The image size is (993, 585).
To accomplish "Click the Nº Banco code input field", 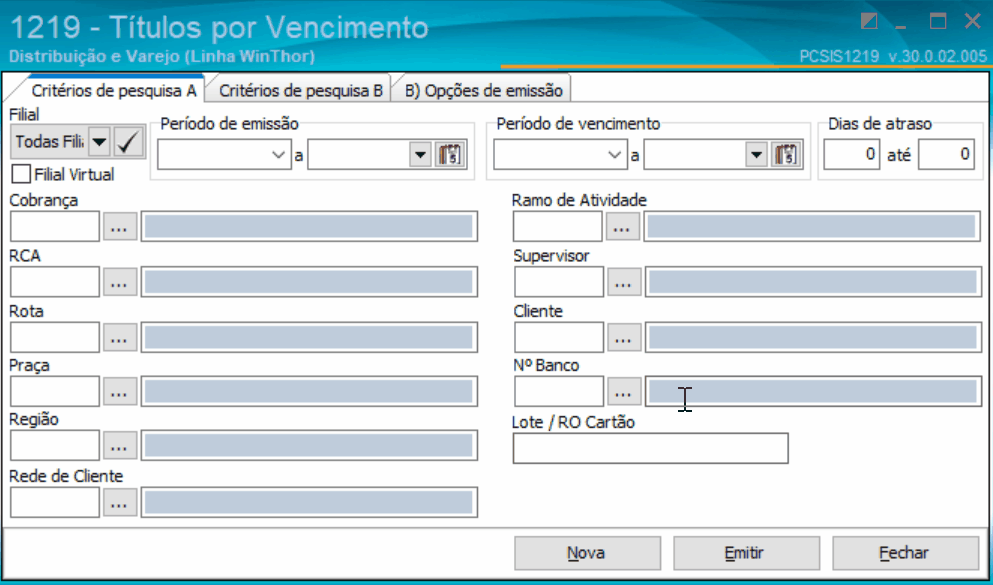I will [559, 392].
